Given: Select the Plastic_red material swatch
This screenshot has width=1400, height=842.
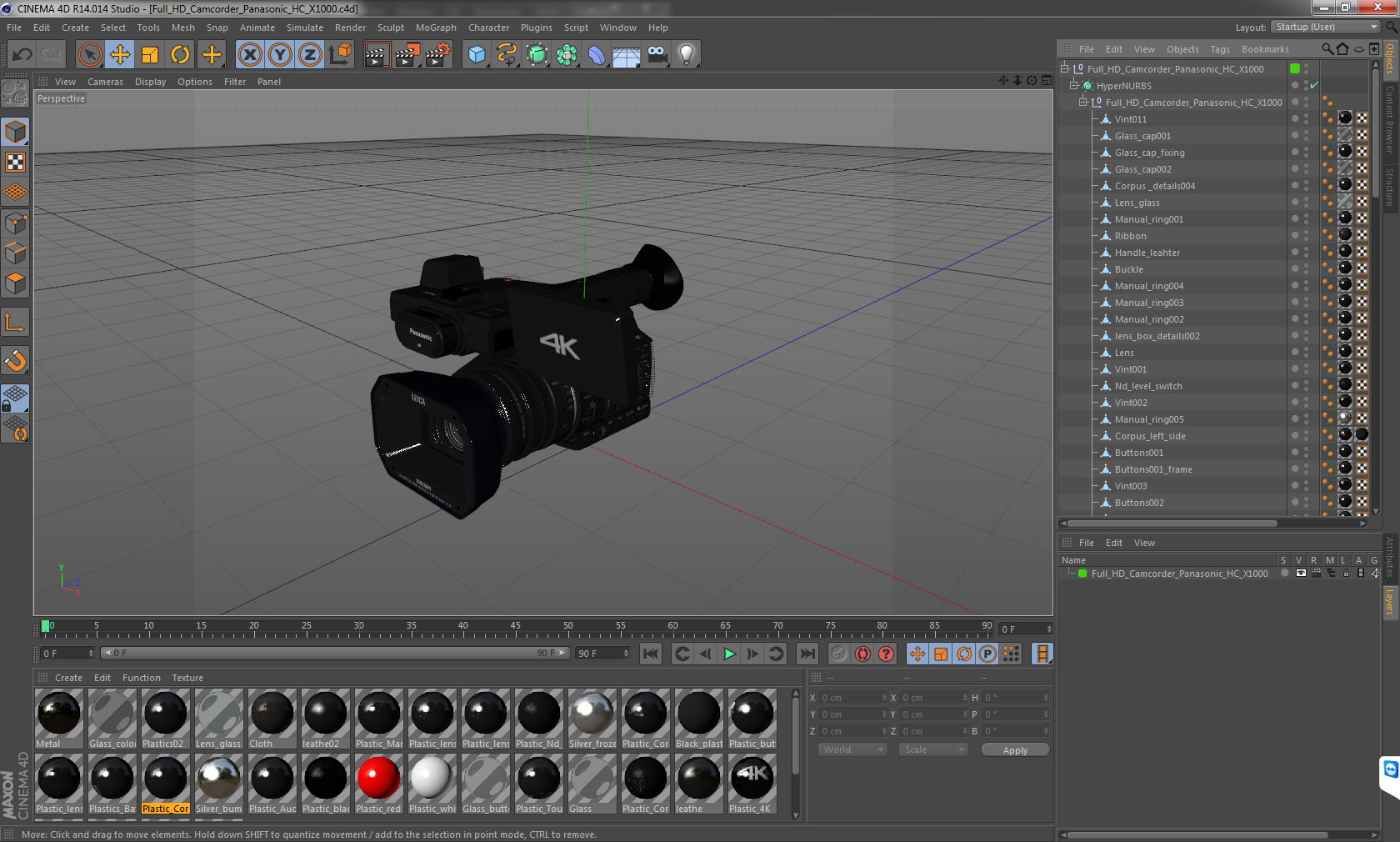Looking at the screenshot, I should pos(378,784).
